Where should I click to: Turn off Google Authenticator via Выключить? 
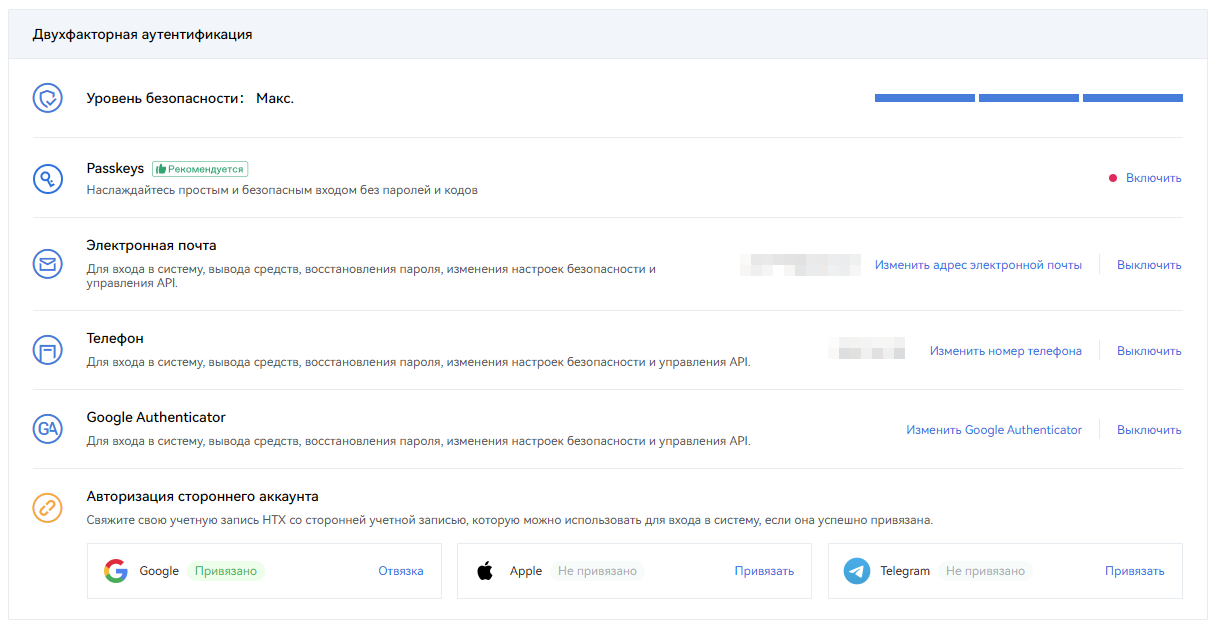1149,430
